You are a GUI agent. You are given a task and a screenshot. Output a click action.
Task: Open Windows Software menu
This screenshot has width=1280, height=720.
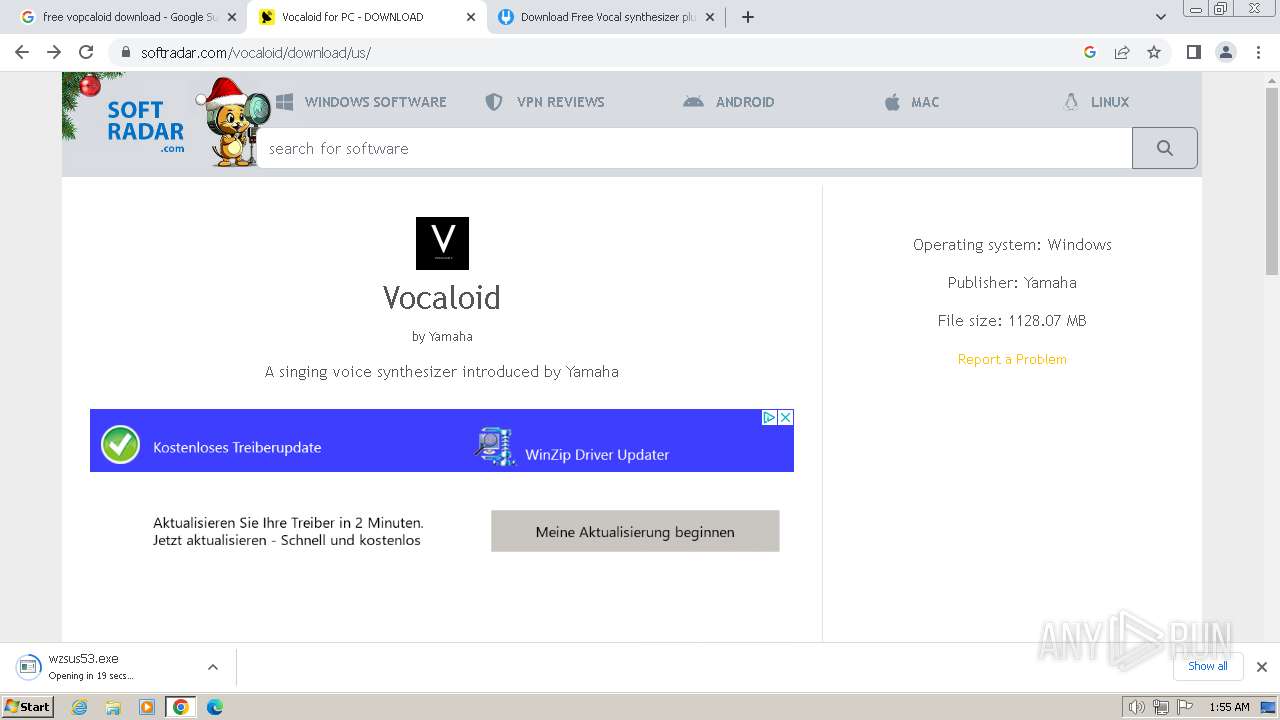click(361, 102)
